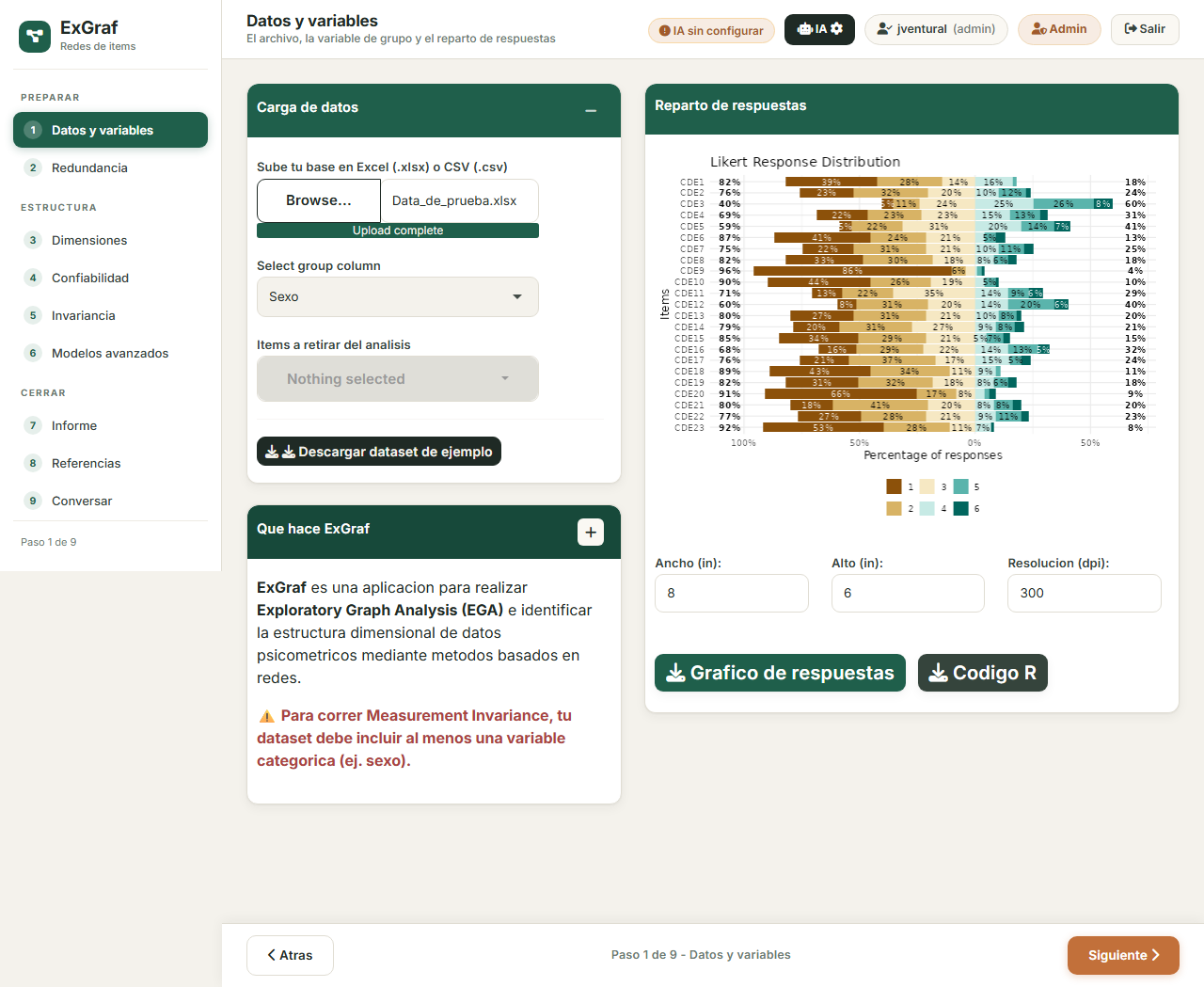Click the IA sin configurar warning badge

(711, 31)
